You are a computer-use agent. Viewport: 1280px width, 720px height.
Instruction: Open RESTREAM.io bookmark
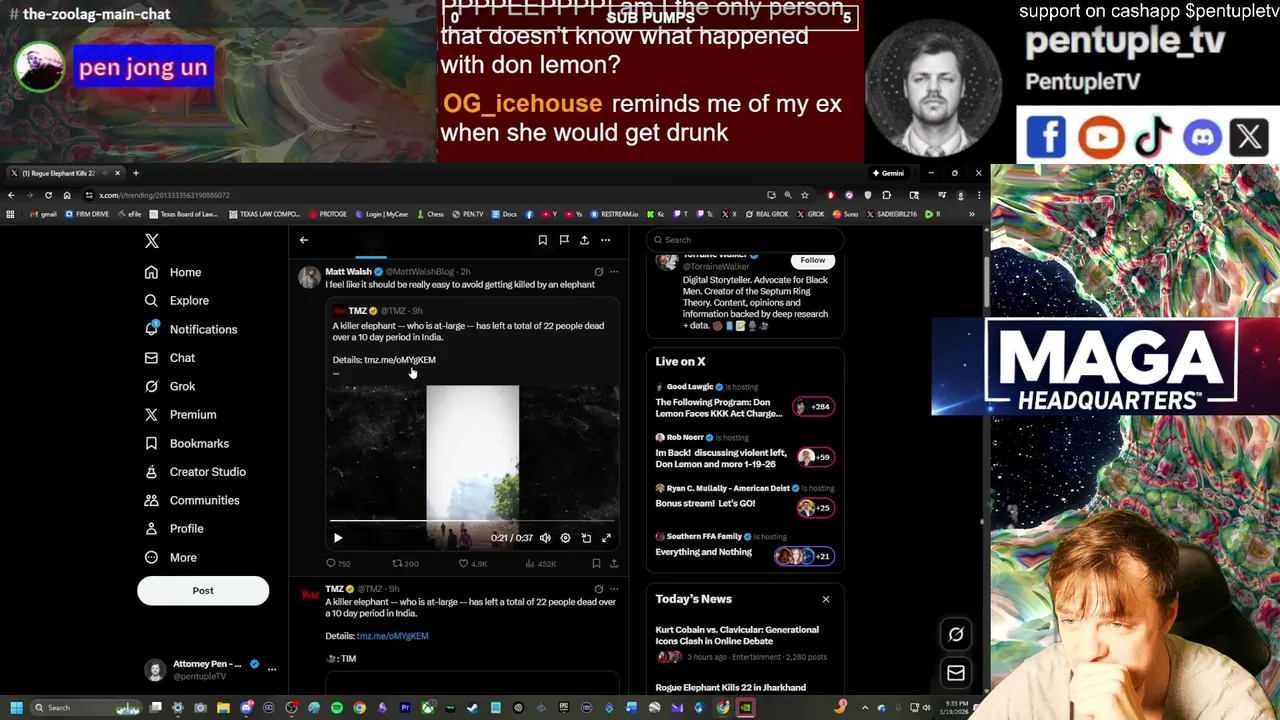click(613, 214)
